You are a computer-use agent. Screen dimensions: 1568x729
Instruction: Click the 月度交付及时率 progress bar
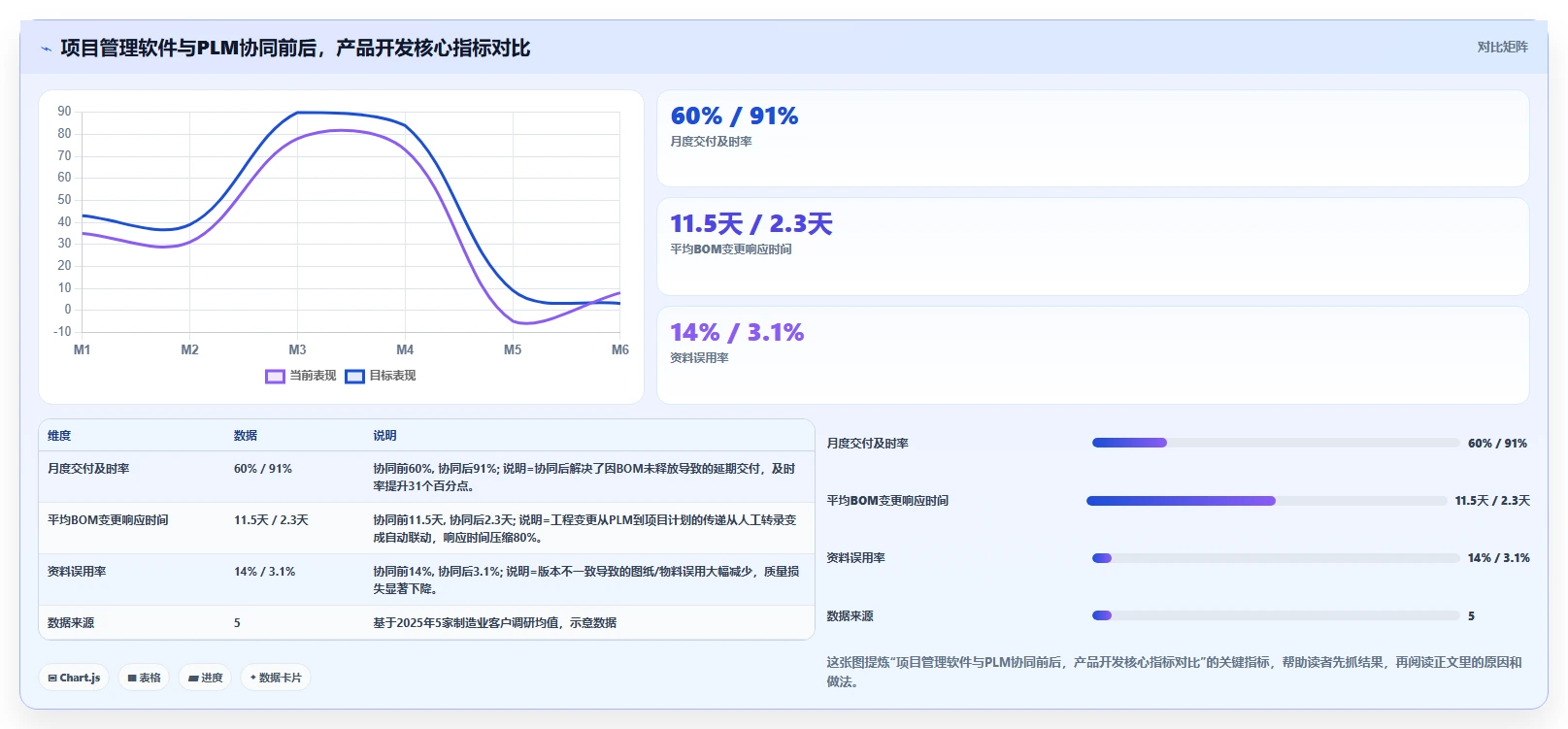click(1276, 443)
